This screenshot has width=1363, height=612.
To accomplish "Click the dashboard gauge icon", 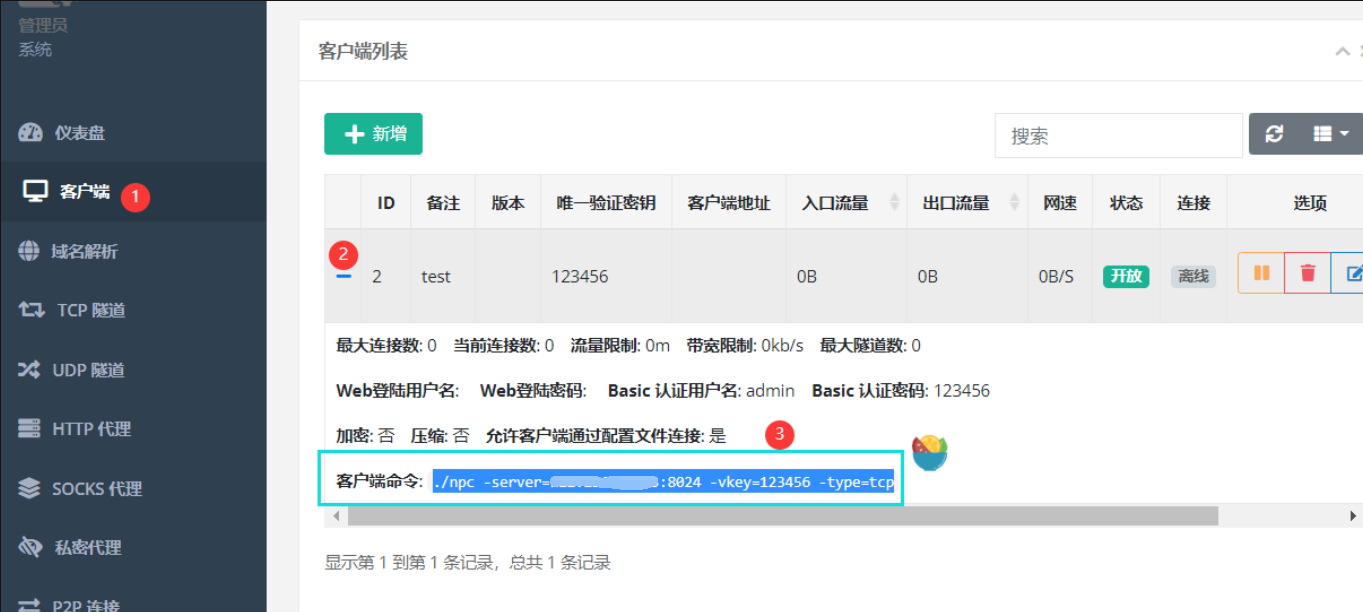I will [x=31, y=133].
